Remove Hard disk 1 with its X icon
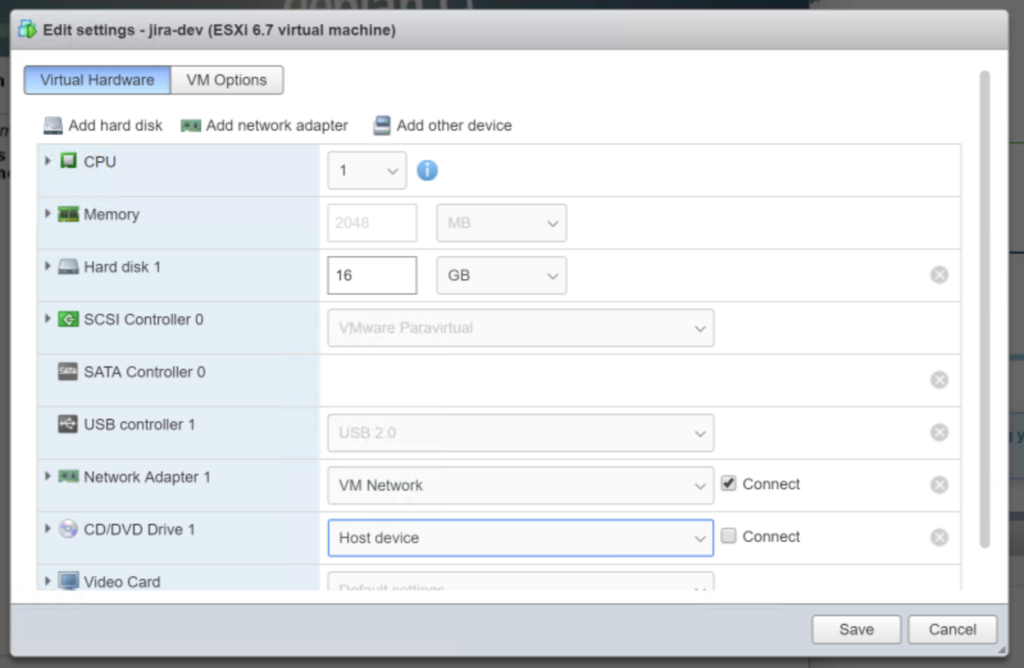Viewport: 1024px width, 668px height. (939, 275)
